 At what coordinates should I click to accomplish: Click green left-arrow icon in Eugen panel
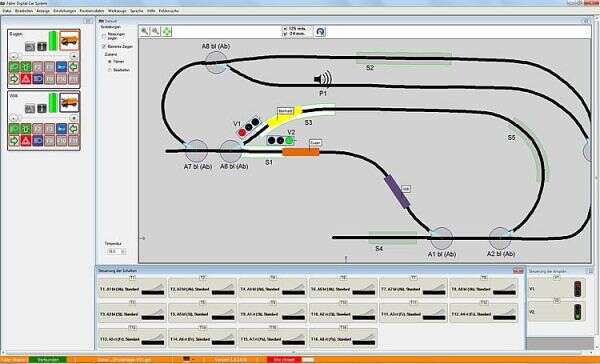click(73, 67)
